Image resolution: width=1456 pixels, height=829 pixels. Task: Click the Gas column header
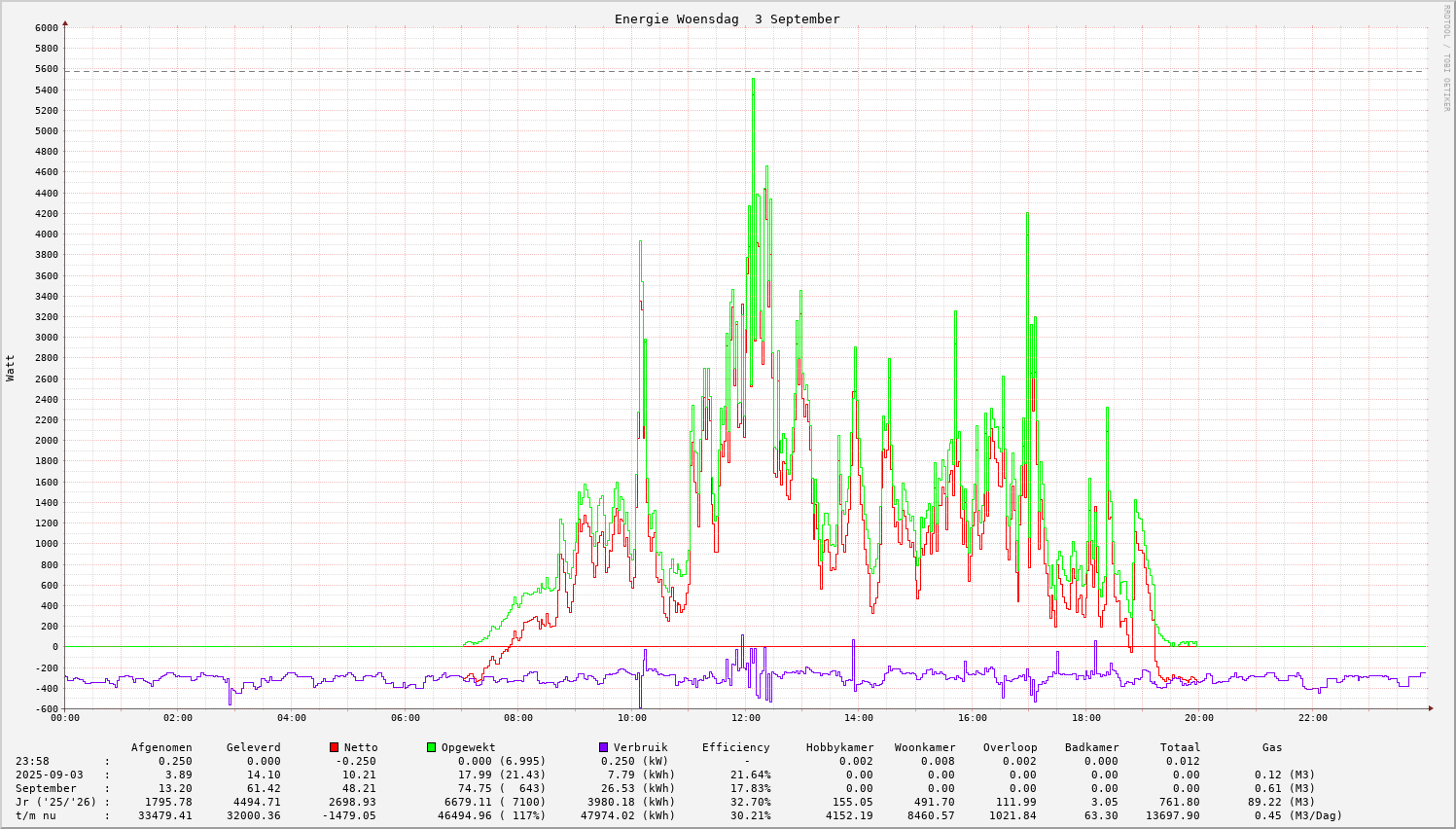pos(1272,747)
